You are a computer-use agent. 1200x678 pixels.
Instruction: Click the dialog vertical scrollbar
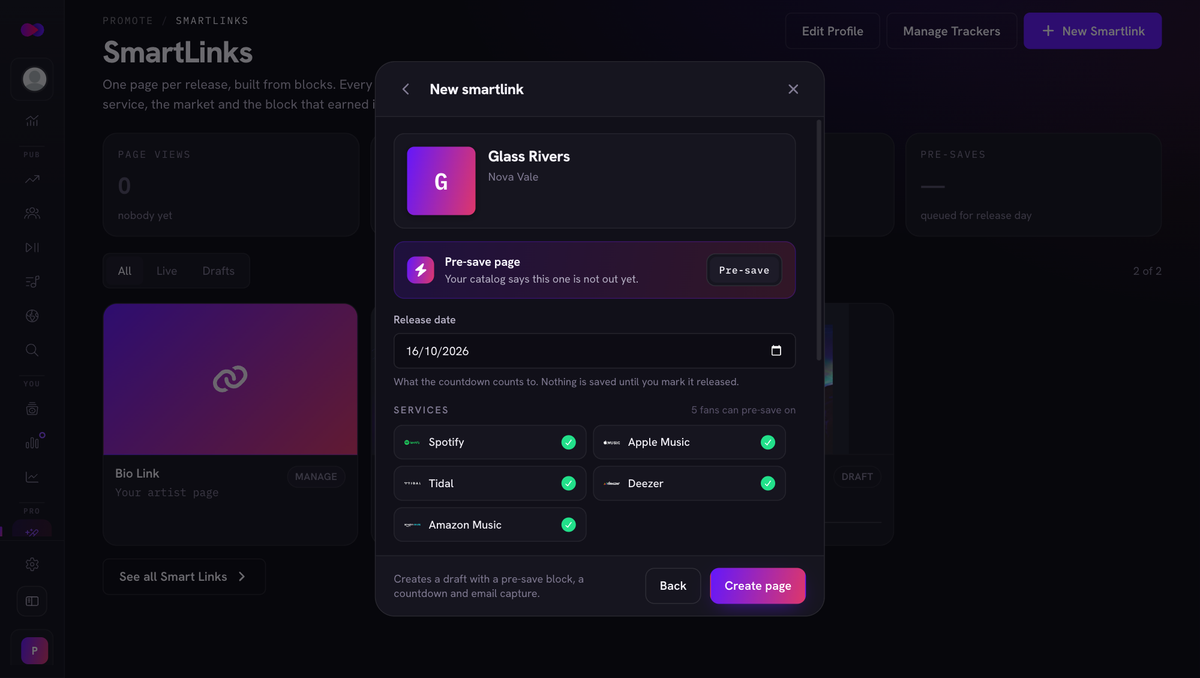coord(819,240)
